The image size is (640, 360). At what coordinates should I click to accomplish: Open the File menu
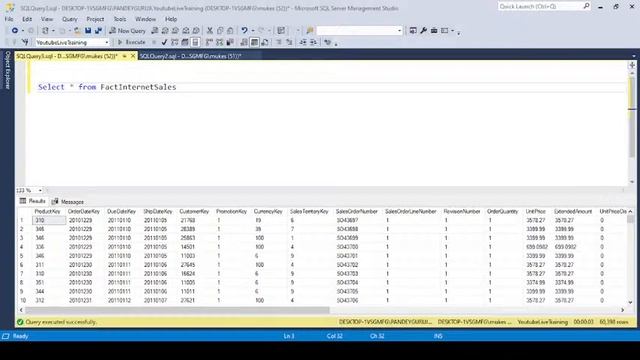point(9,19)
